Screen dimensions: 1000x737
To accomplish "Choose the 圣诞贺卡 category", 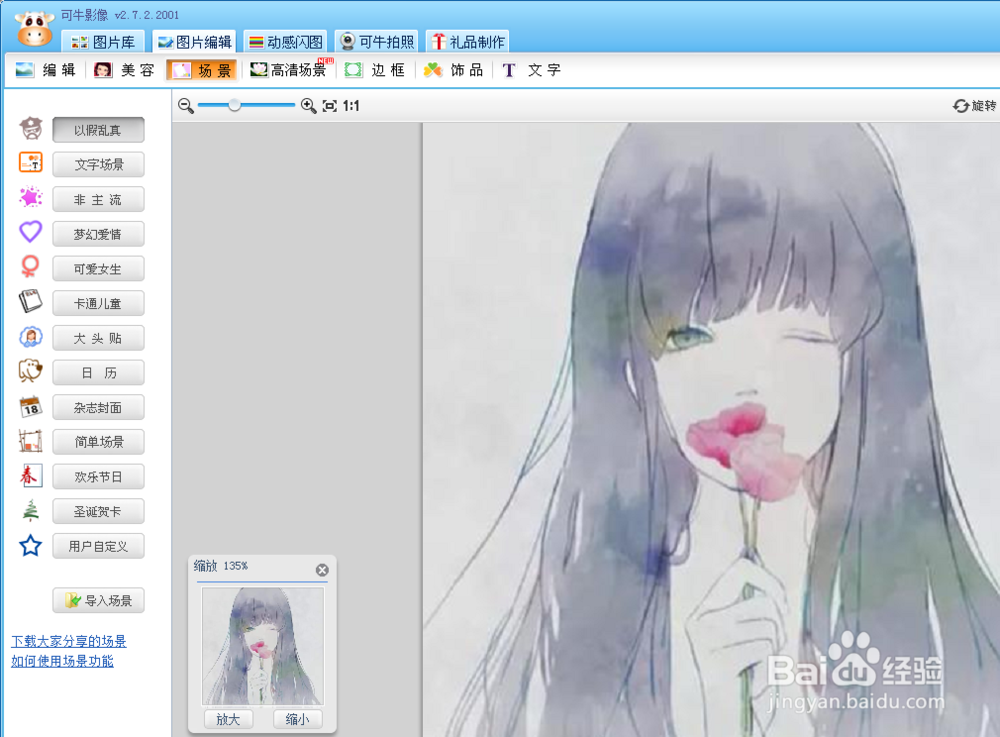I will click(x=98, y=511).
